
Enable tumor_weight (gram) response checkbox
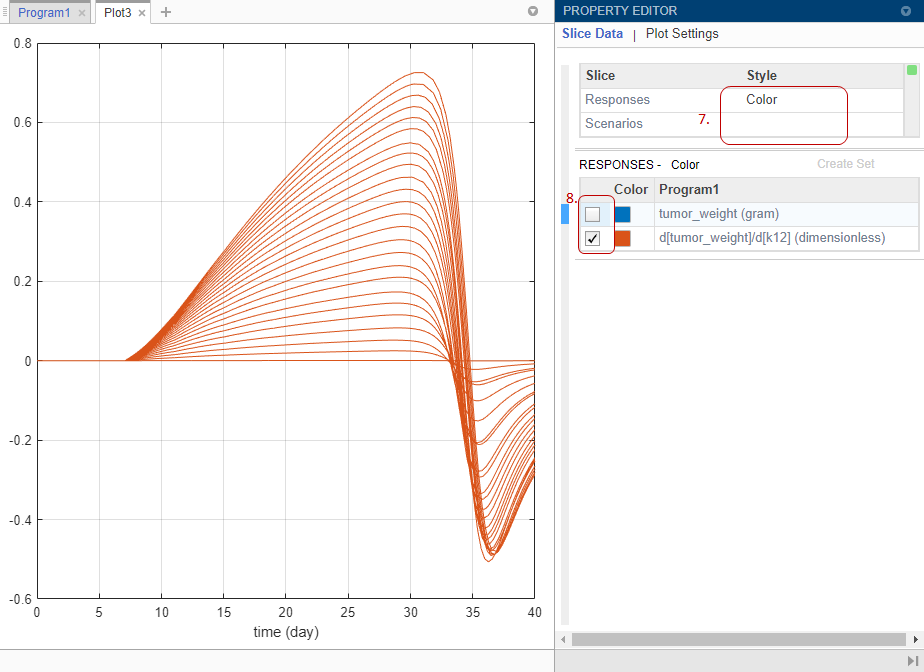593,214
